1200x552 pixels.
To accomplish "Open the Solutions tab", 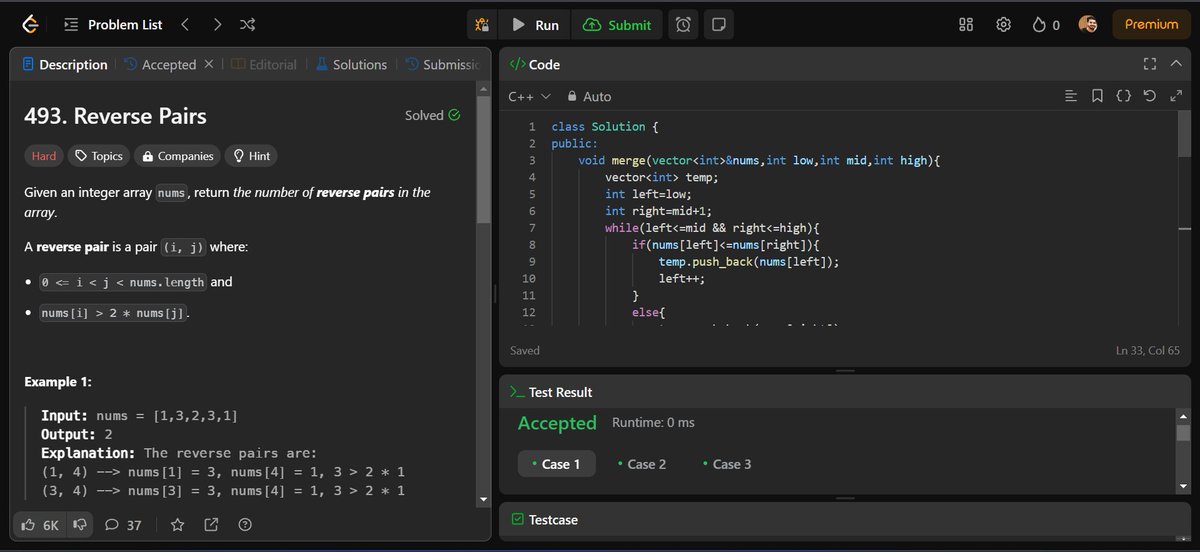I will tap(351, 64).
